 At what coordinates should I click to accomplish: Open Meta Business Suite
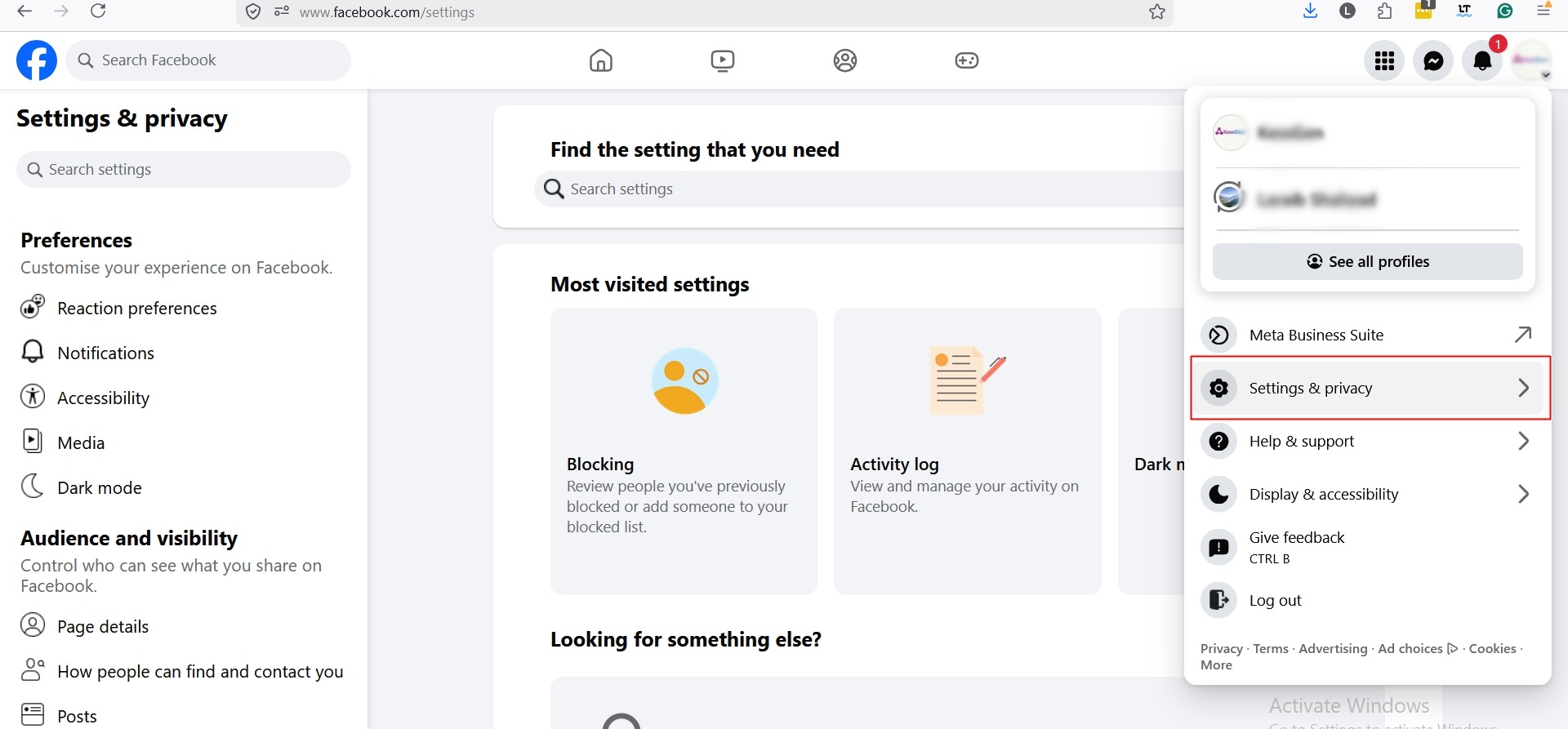1370,335
